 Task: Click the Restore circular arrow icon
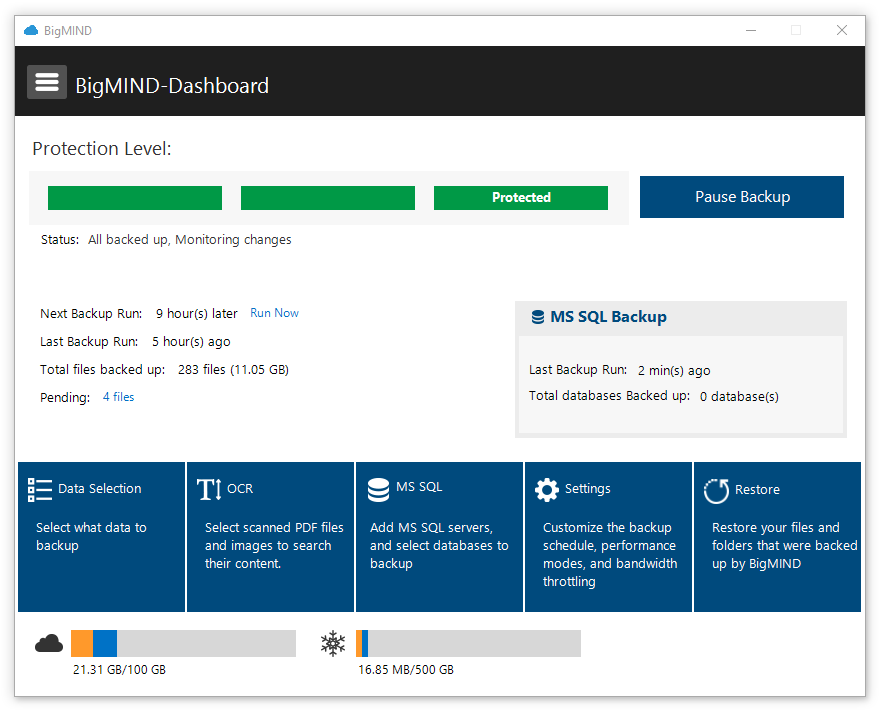[717, 491]
